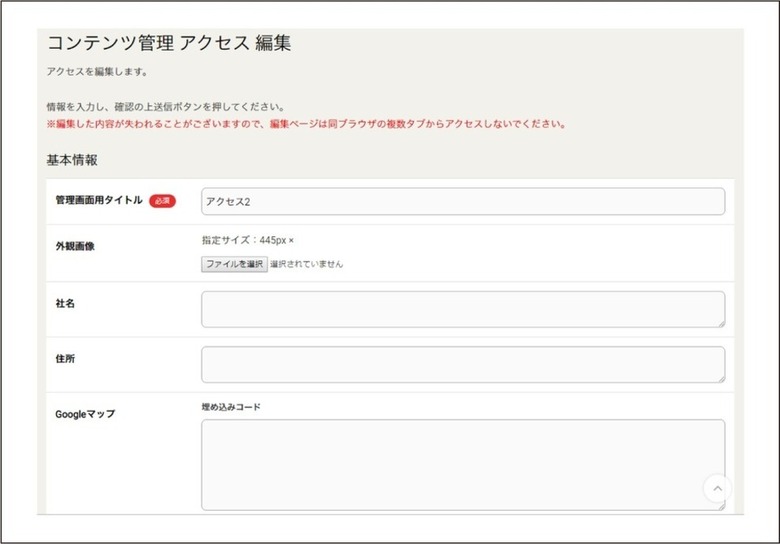Click the 埋め込みコード label
The height and width of the screenshot is (544, 780).
coord(231,407)
